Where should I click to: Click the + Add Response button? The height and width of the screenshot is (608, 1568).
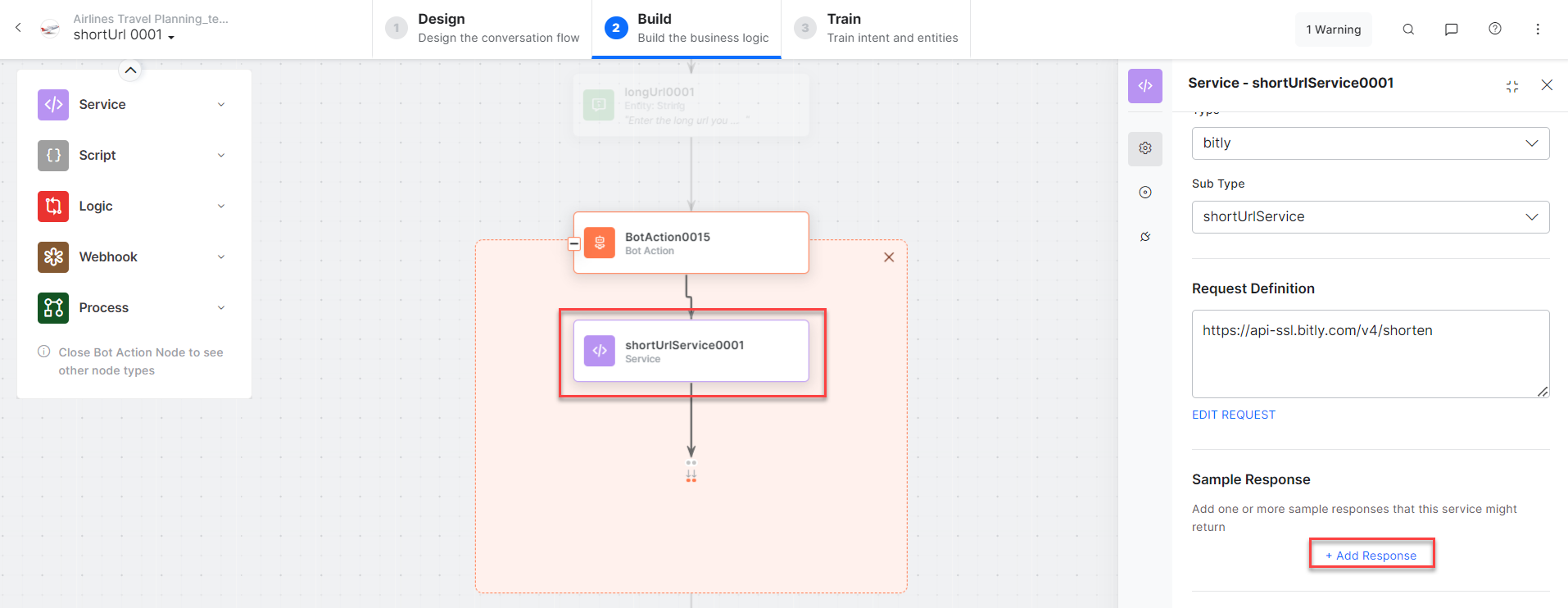(1371, 555)
